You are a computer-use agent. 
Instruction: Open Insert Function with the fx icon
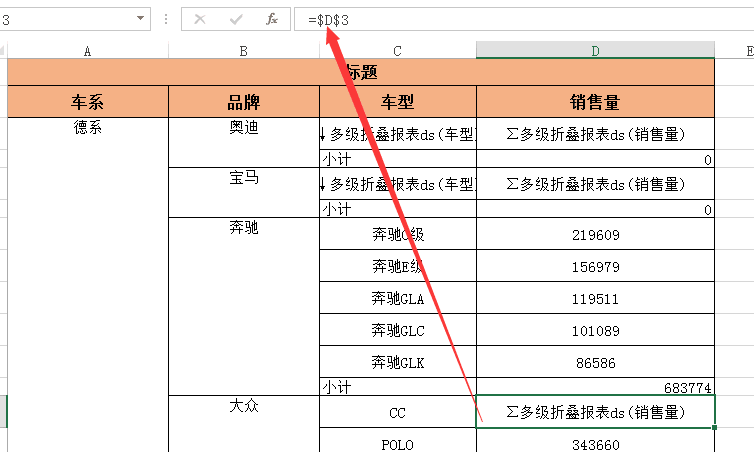pos(272,19)
